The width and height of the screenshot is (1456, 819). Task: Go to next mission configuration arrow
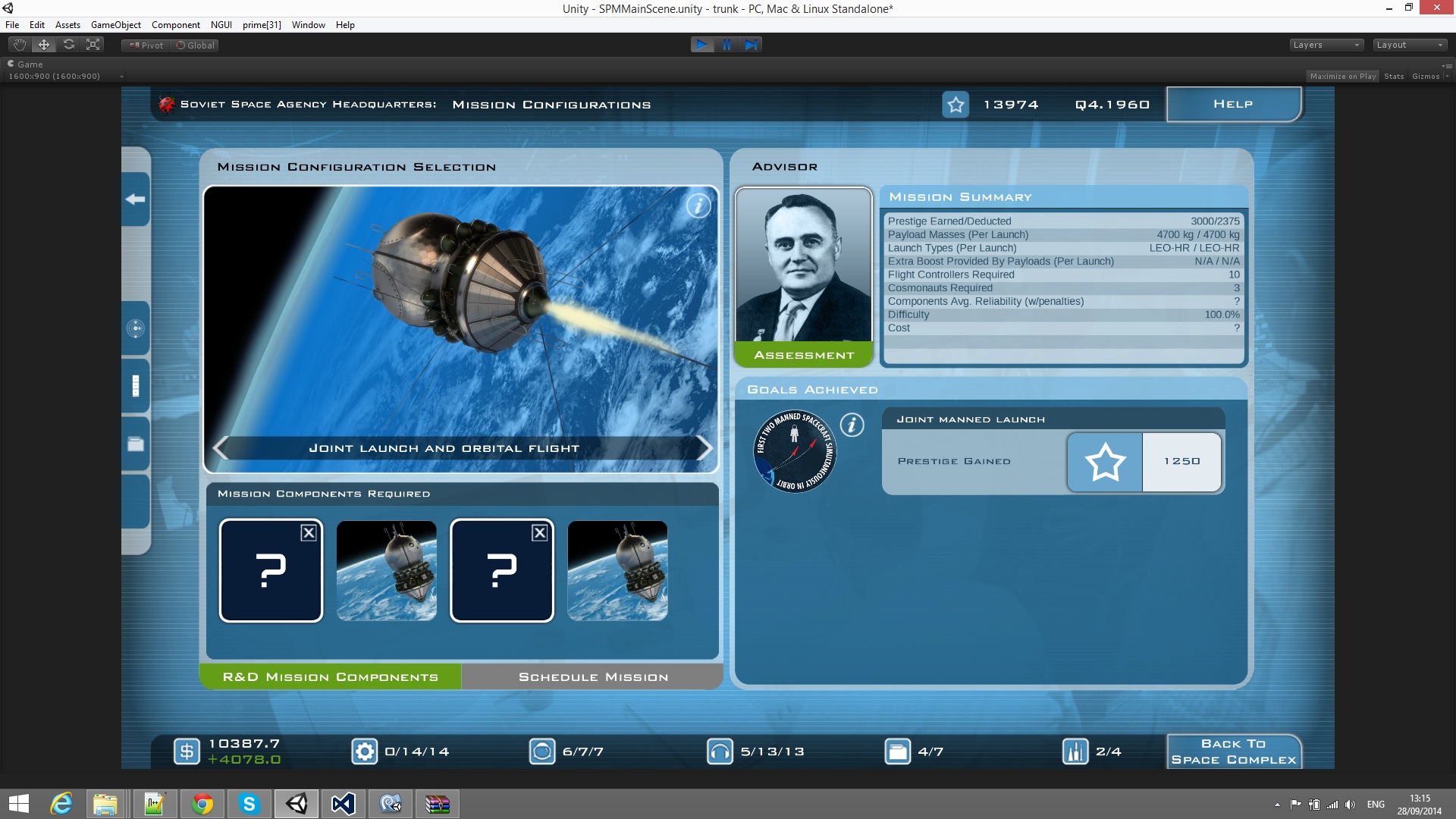point(704,448)
